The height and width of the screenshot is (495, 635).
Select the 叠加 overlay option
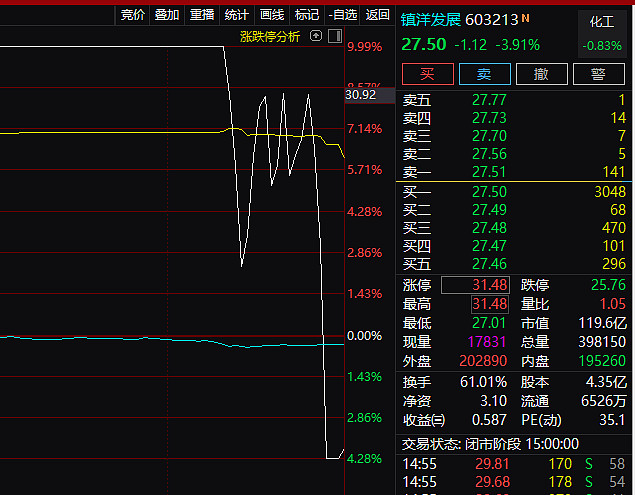167,15
